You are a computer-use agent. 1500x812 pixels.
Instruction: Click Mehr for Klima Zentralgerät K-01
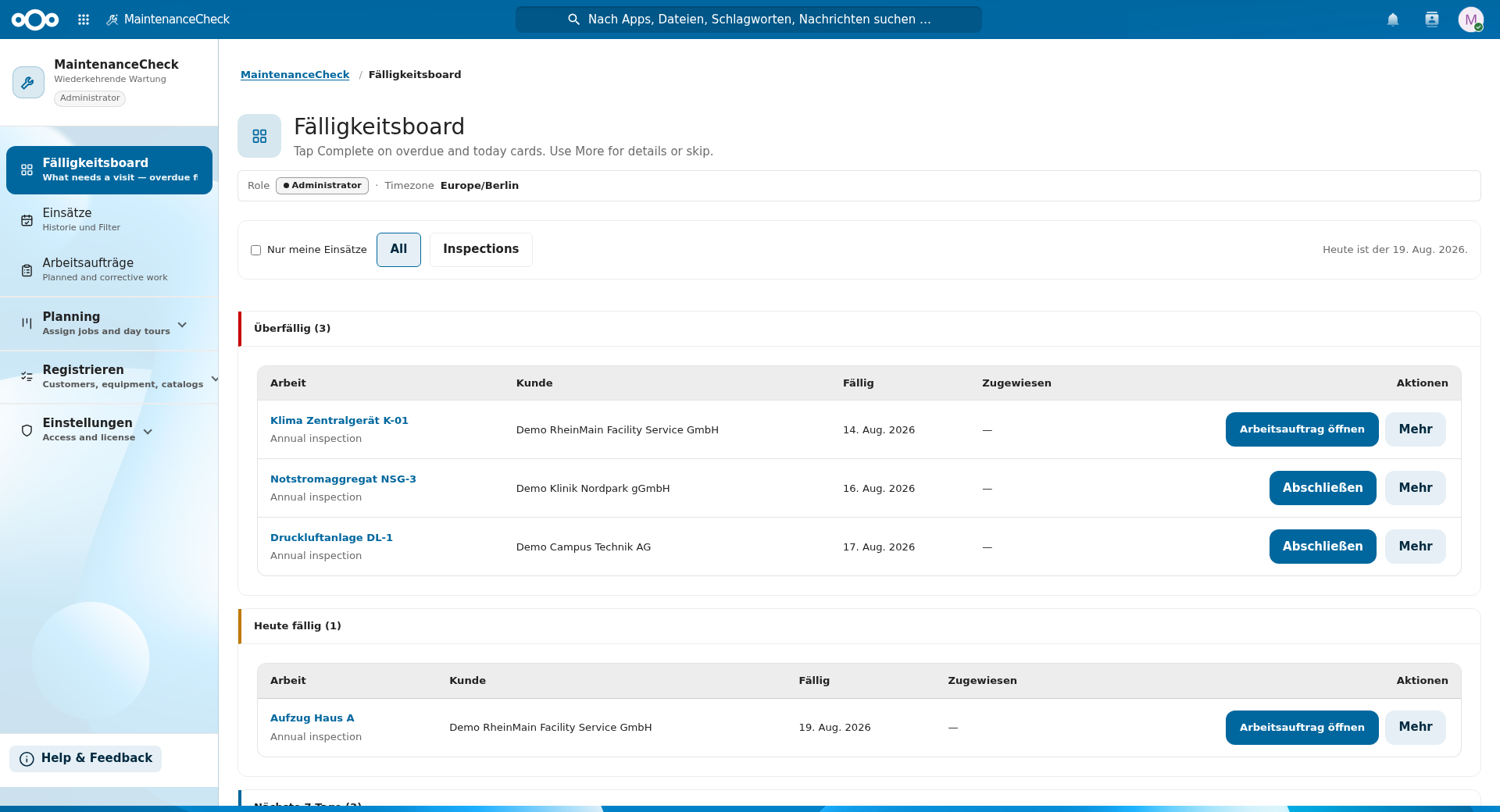point(1415,429)
